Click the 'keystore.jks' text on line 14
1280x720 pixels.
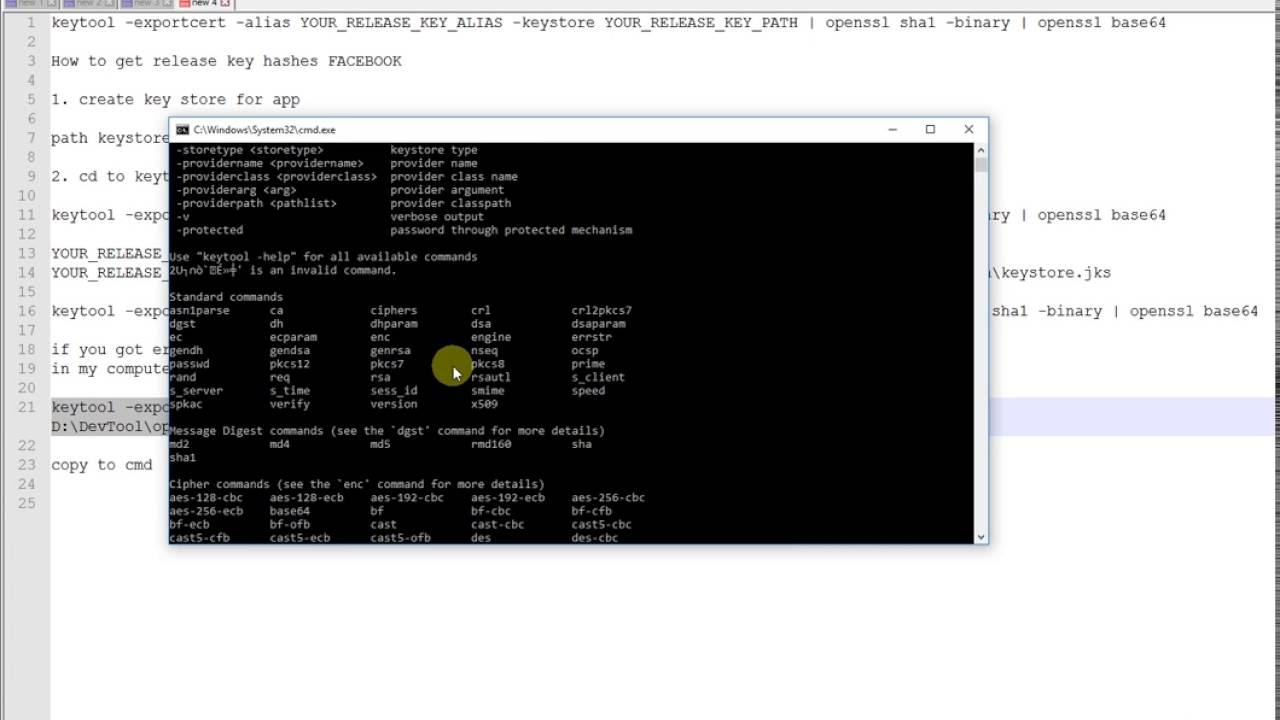tap(1055, 272)
